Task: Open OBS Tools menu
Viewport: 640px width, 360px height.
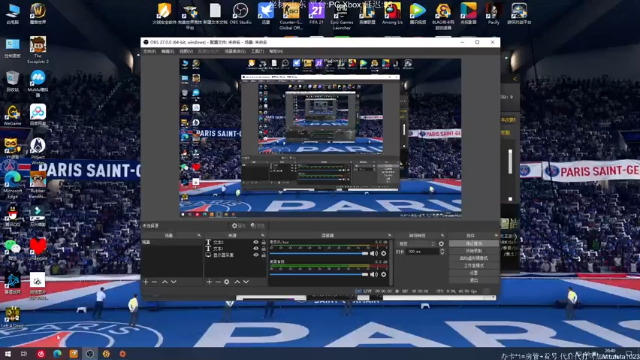Action: (x=258, y=51)
